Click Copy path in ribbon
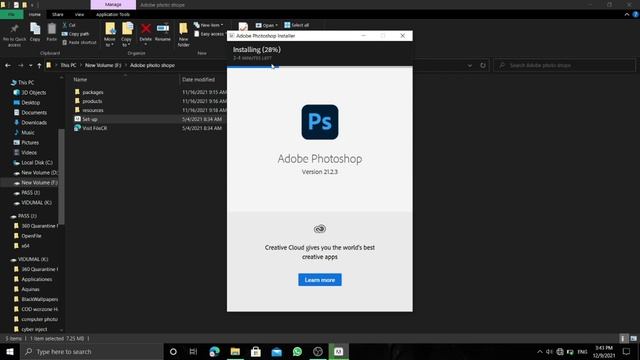 75,34
